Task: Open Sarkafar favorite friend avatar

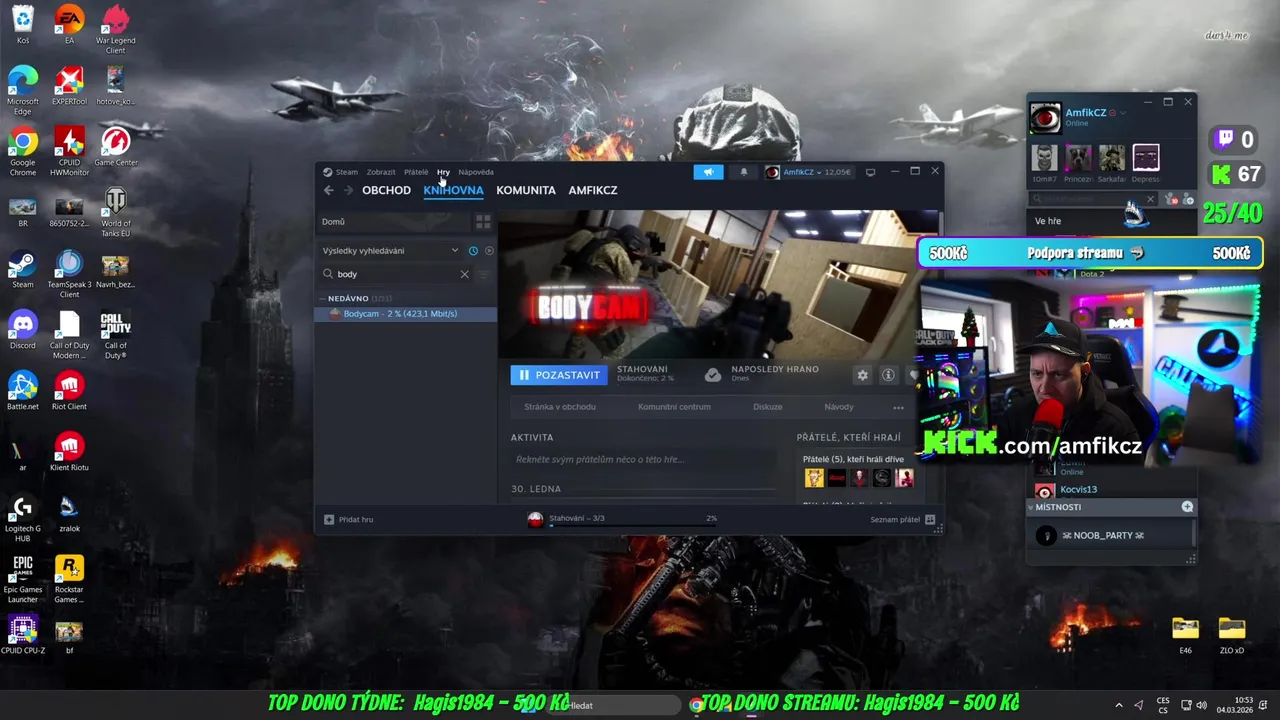Action: 1112,158
